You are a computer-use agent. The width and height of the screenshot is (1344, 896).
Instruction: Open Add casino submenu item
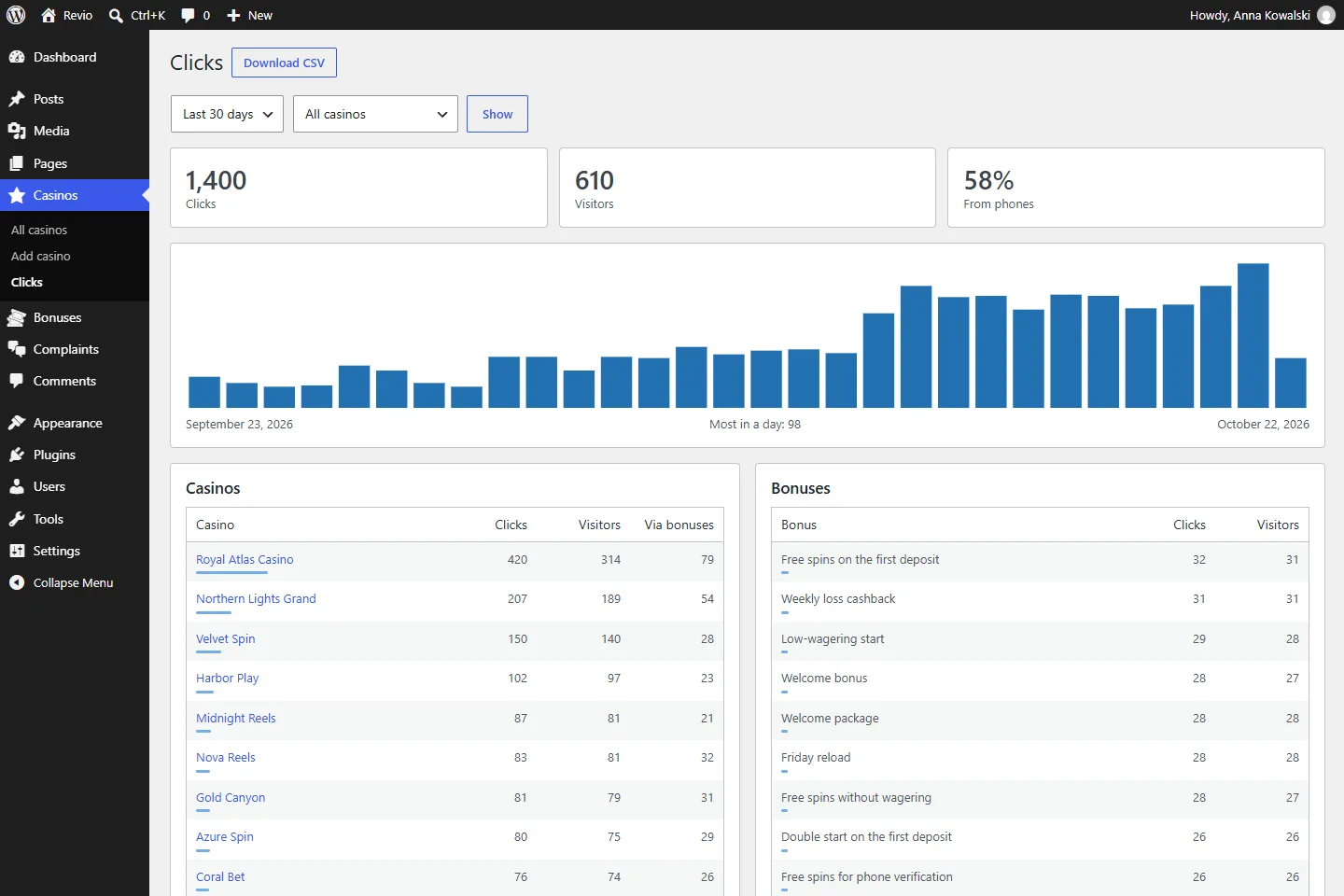[41, 256]
